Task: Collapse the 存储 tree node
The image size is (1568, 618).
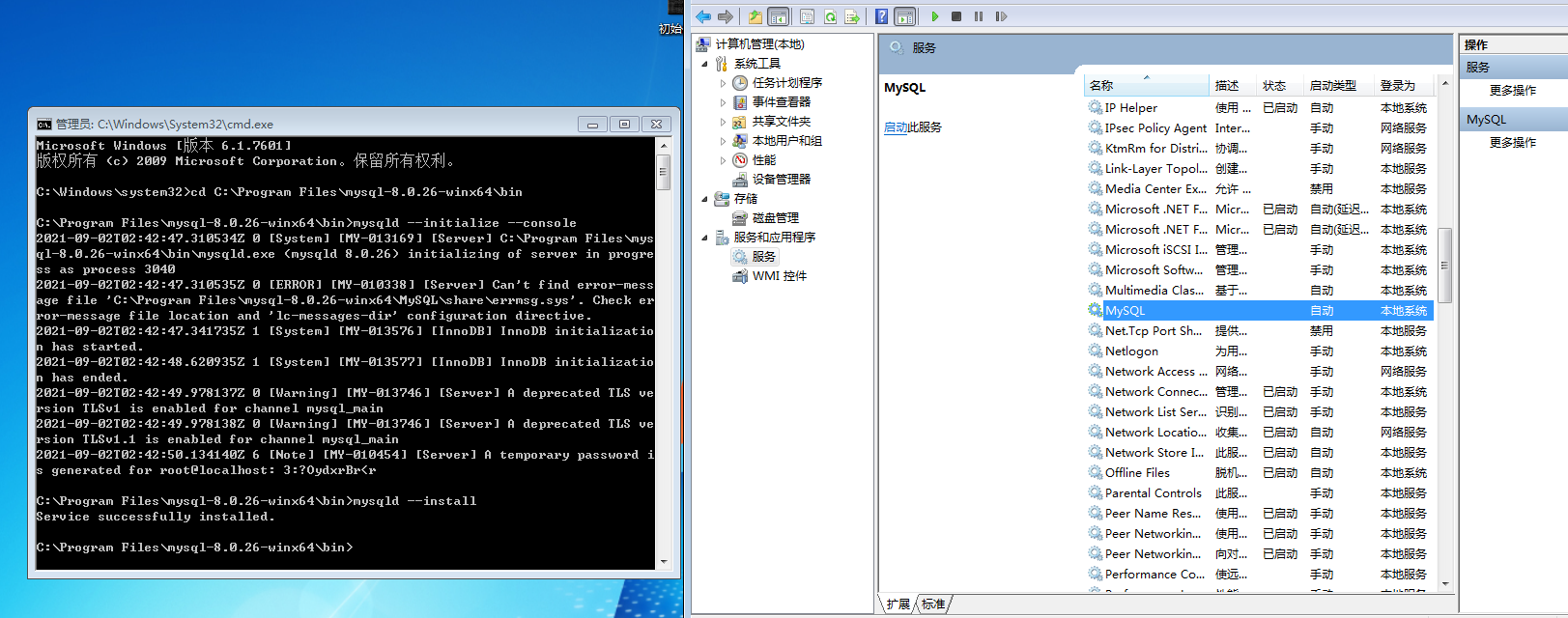Action: pyautogui.click(x=704, y=199)
